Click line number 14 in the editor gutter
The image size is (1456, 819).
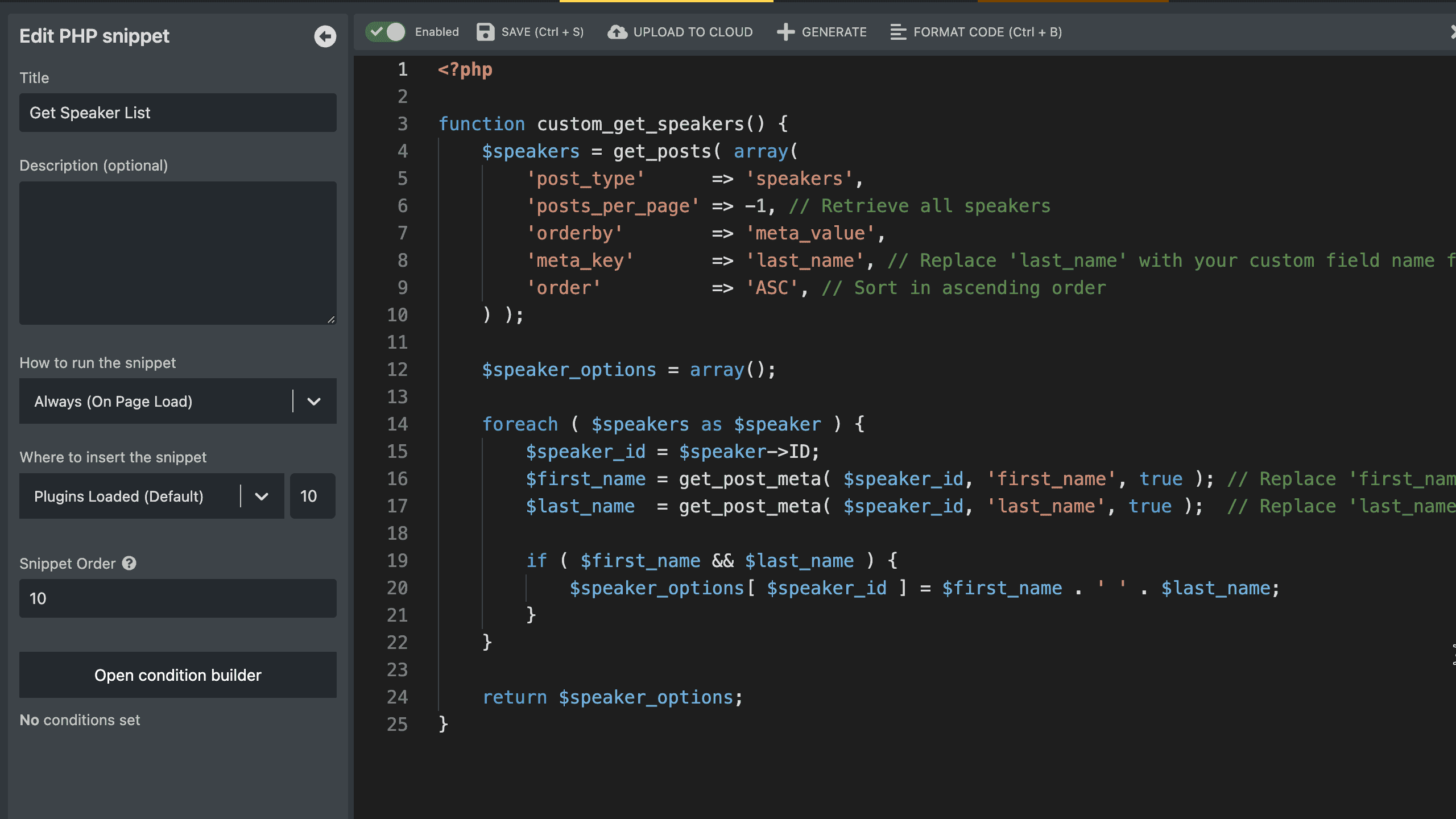tap(397, 424)
